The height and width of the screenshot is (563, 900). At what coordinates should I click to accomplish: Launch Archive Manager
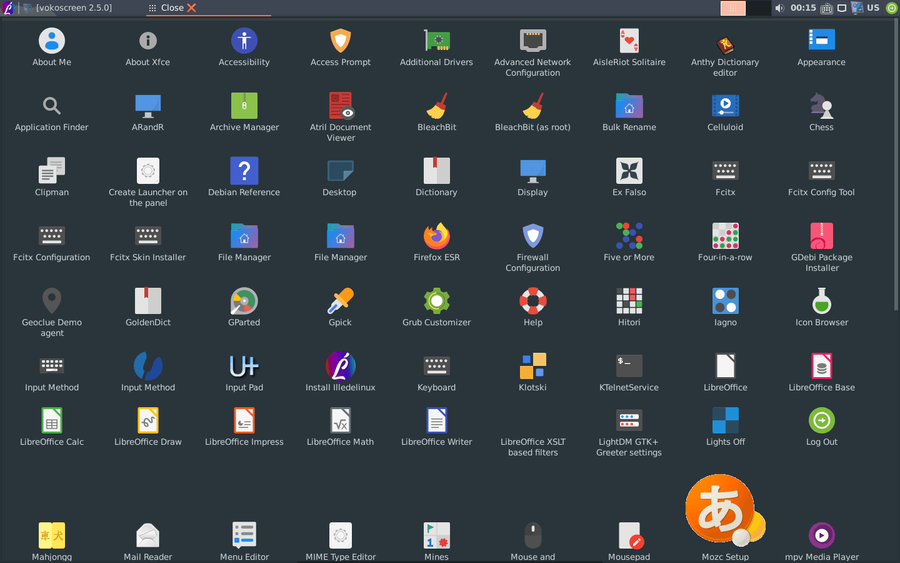pyautogui.click(x=244, y=112)
